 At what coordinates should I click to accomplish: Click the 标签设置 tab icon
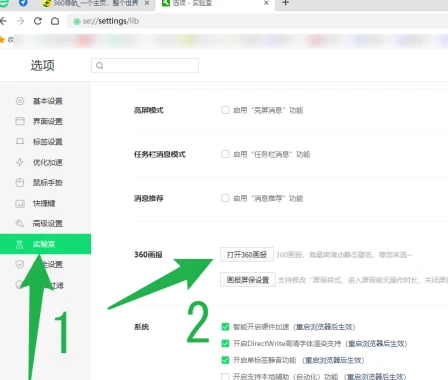coord(20,141)
